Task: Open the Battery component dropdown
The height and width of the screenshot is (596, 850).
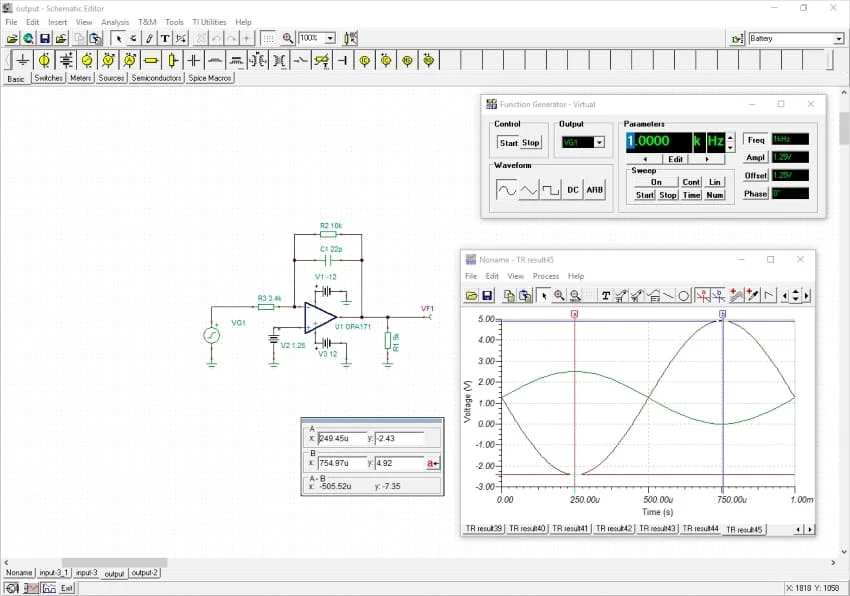Action: 838,39
